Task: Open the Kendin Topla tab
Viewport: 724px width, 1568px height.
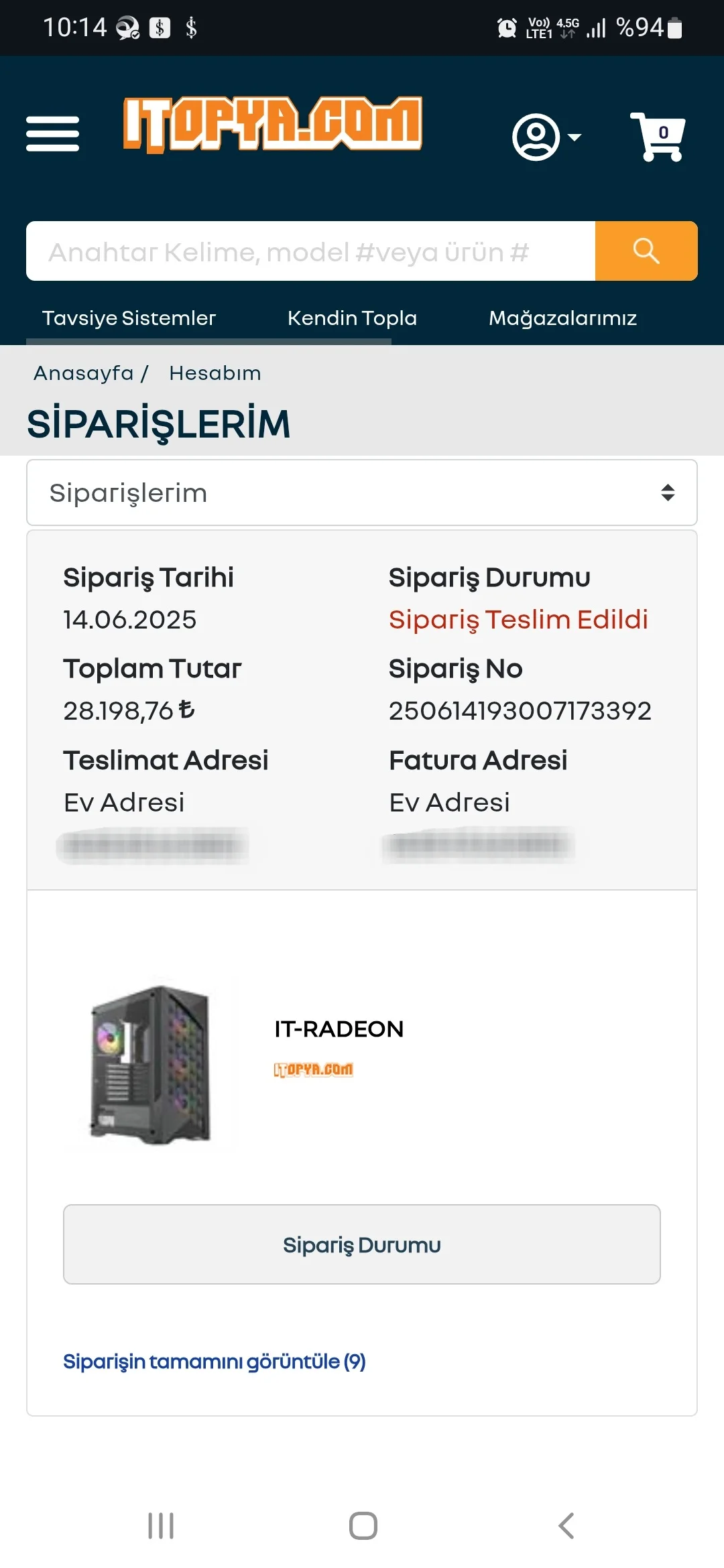Action: click(352, 318)
